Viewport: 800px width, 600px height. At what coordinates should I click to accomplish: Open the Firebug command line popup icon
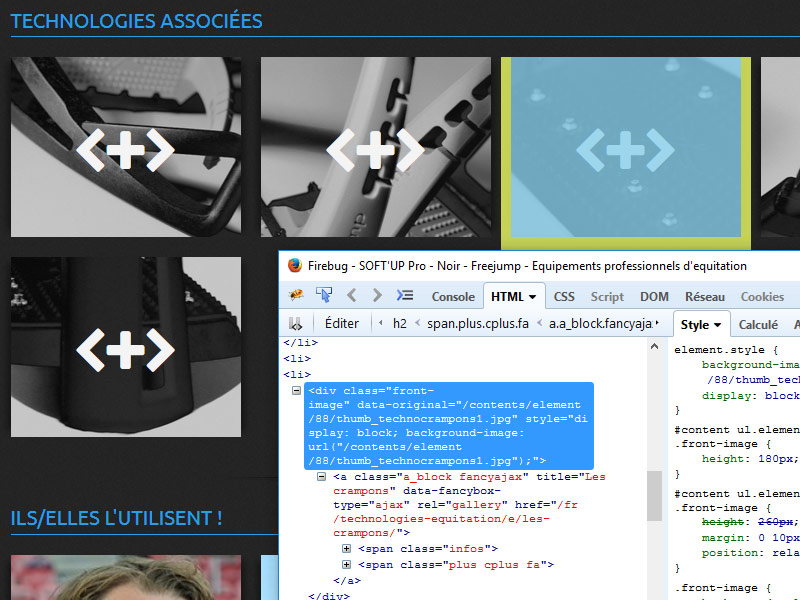click(405, 295)
